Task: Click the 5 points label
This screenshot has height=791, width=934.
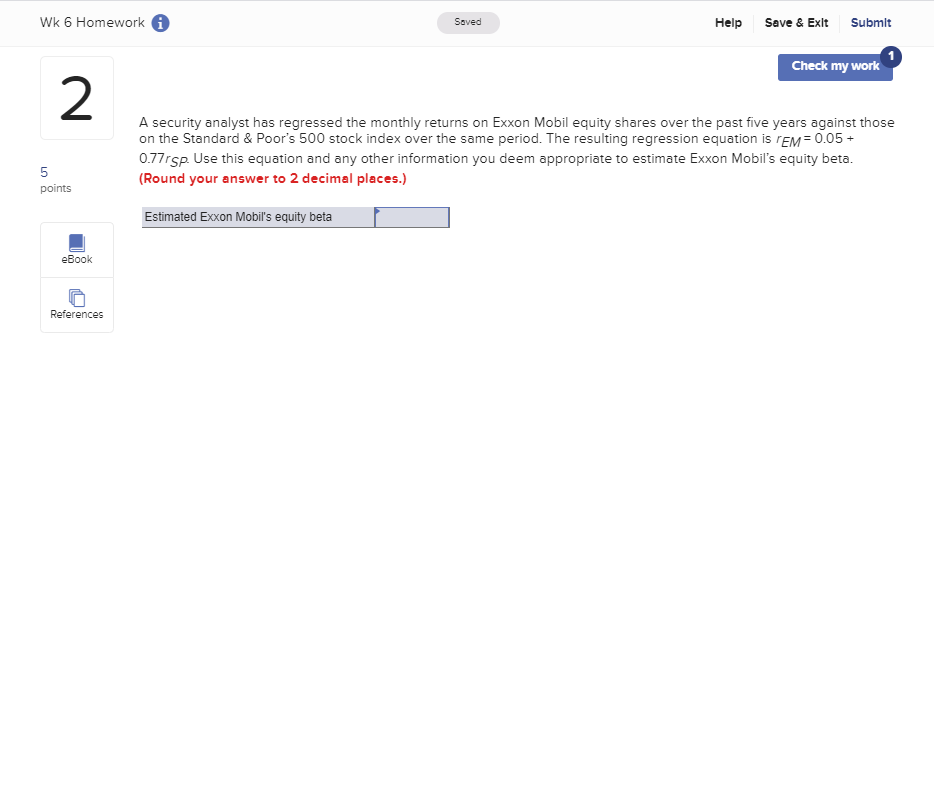Action: click(55, 180)
